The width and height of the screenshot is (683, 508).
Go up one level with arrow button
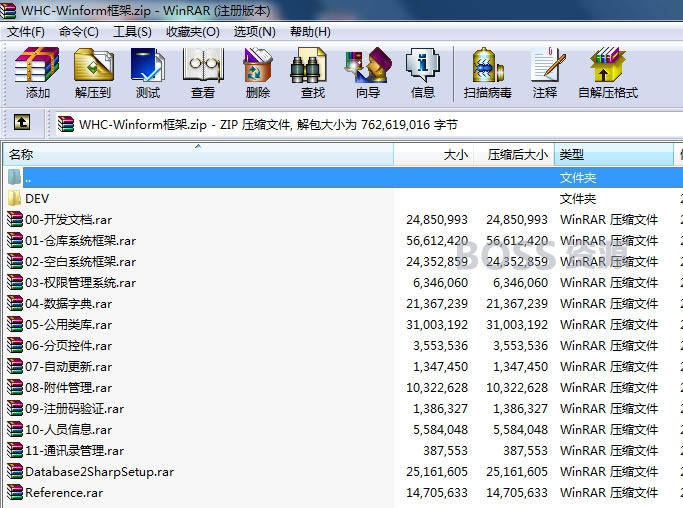point(22,122)
